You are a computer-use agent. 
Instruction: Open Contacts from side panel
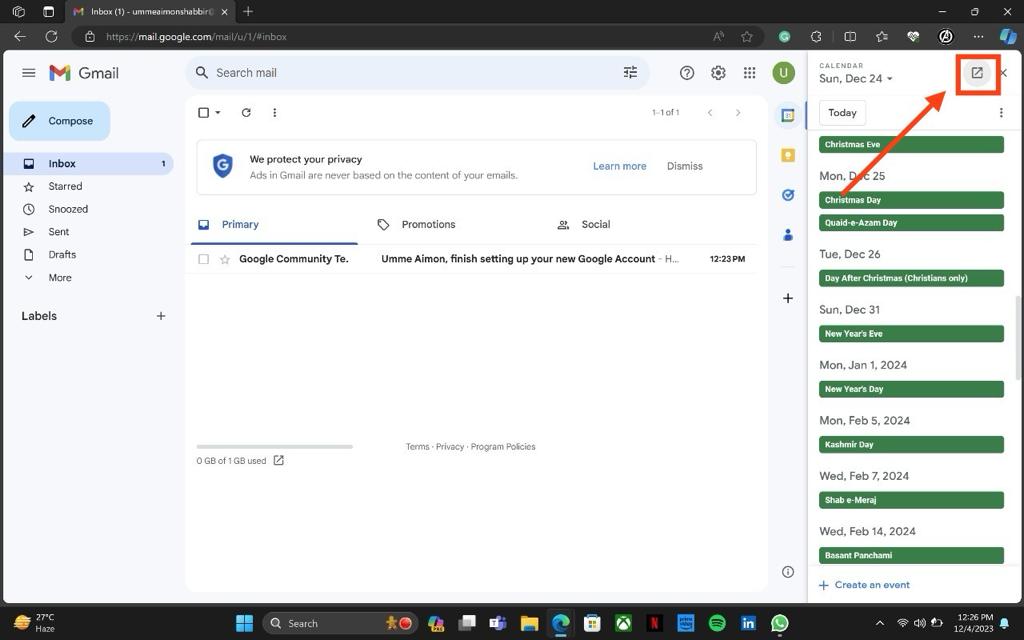click(788, 235)
